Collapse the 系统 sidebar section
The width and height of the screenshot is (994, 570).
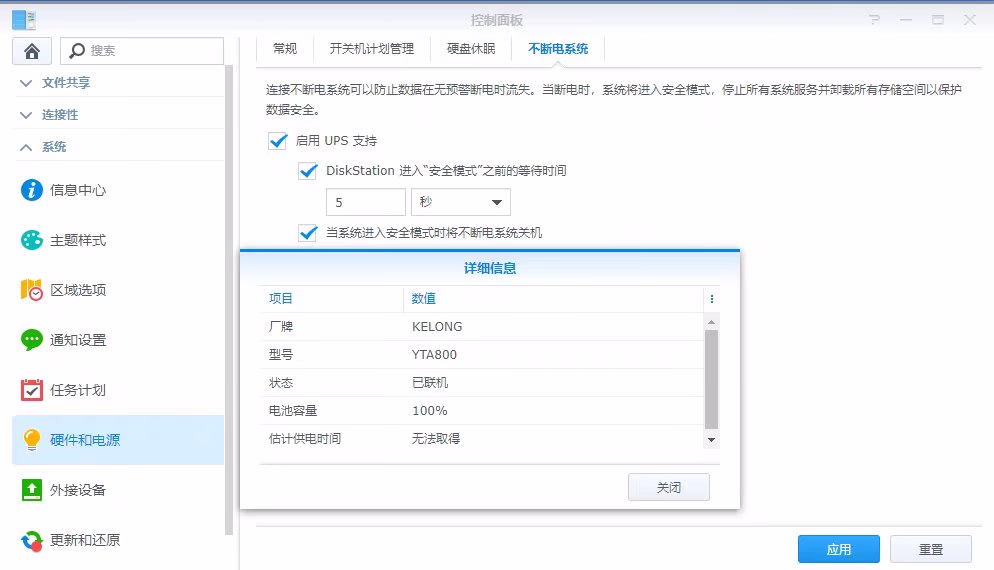tap(26, 147)
